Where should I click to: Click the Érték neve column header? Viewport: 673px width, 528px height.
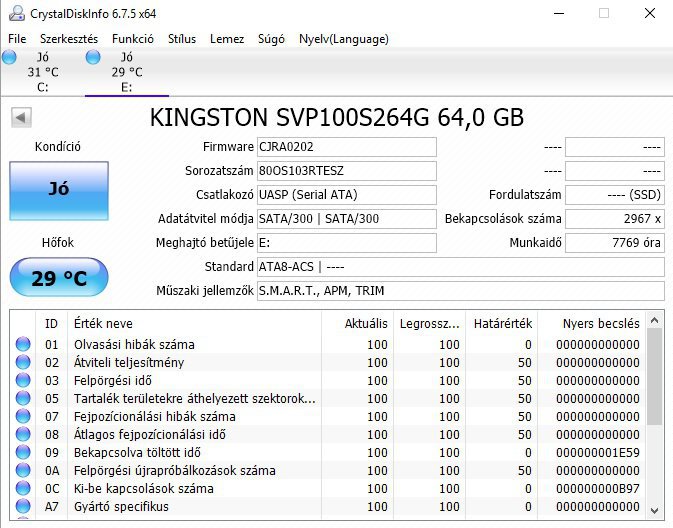(194, 323)
